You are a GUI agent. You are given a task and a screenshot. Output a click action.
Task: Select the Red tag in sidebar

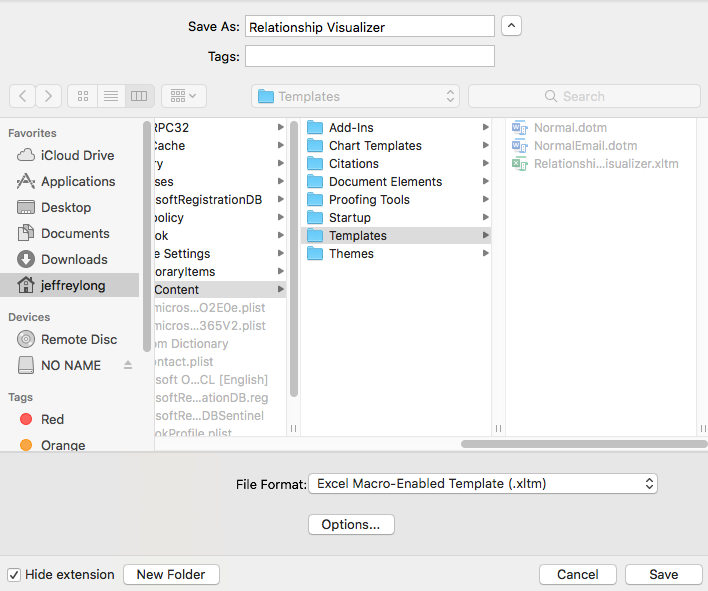[52, 420]
